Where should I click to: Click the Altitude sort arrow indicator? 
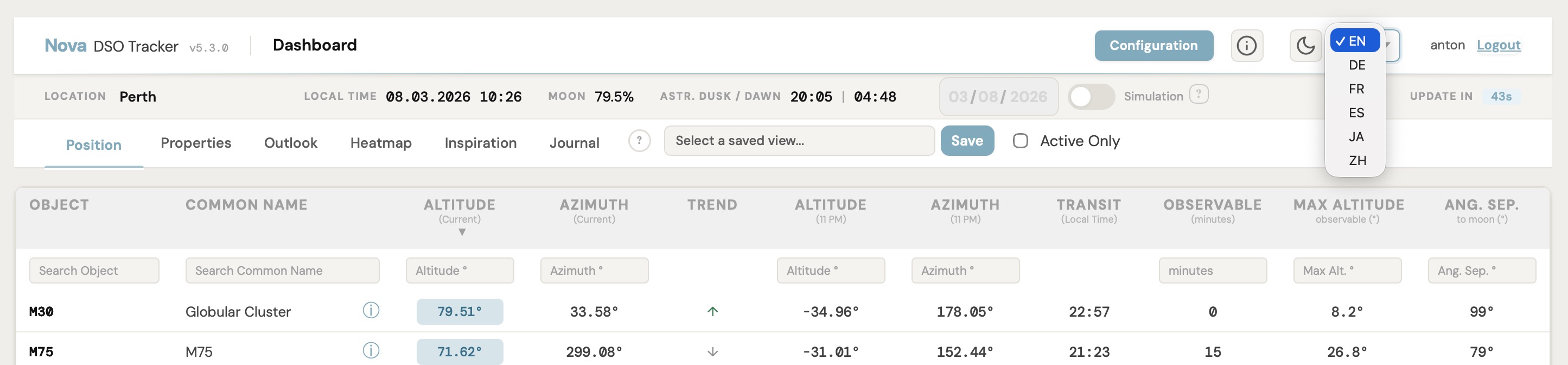click(x=462, y=232)
